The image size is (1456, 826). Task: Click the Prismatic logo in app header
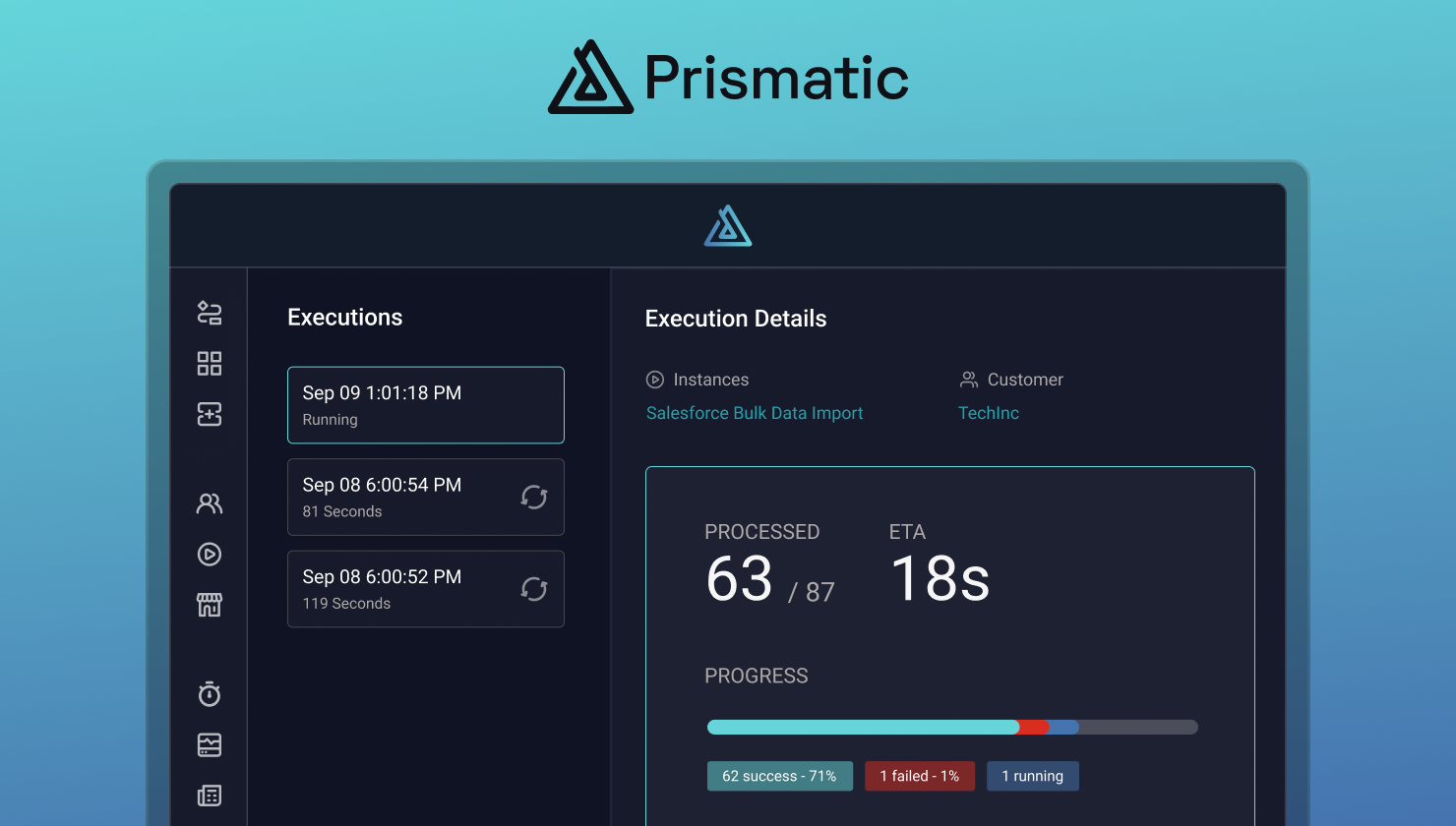(x=728, y=225)
